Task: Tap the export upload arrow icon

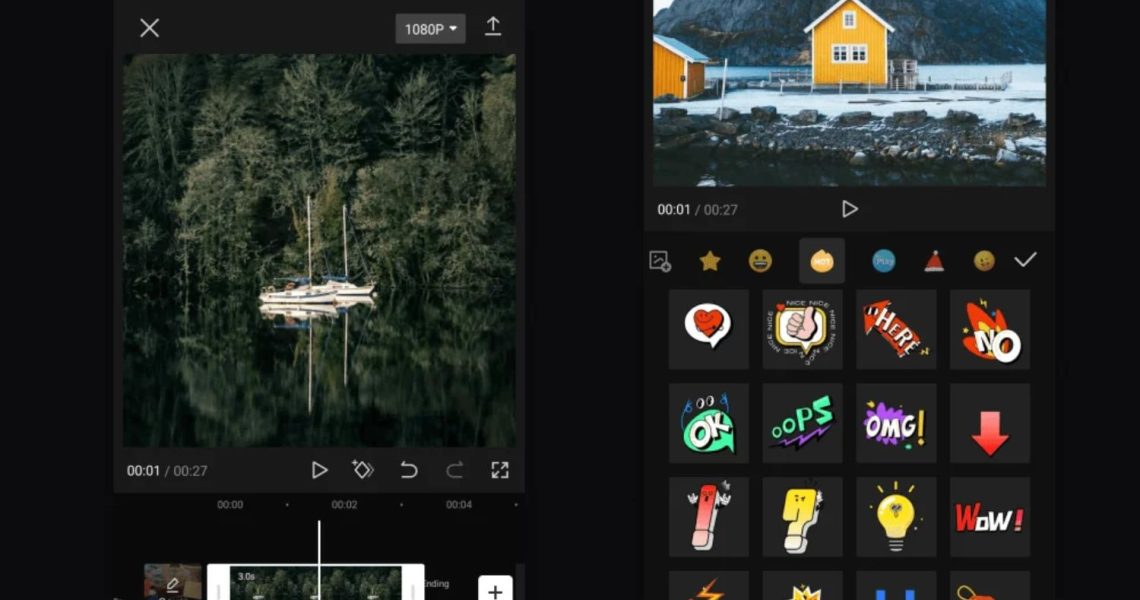Action: tap(493, 28)
